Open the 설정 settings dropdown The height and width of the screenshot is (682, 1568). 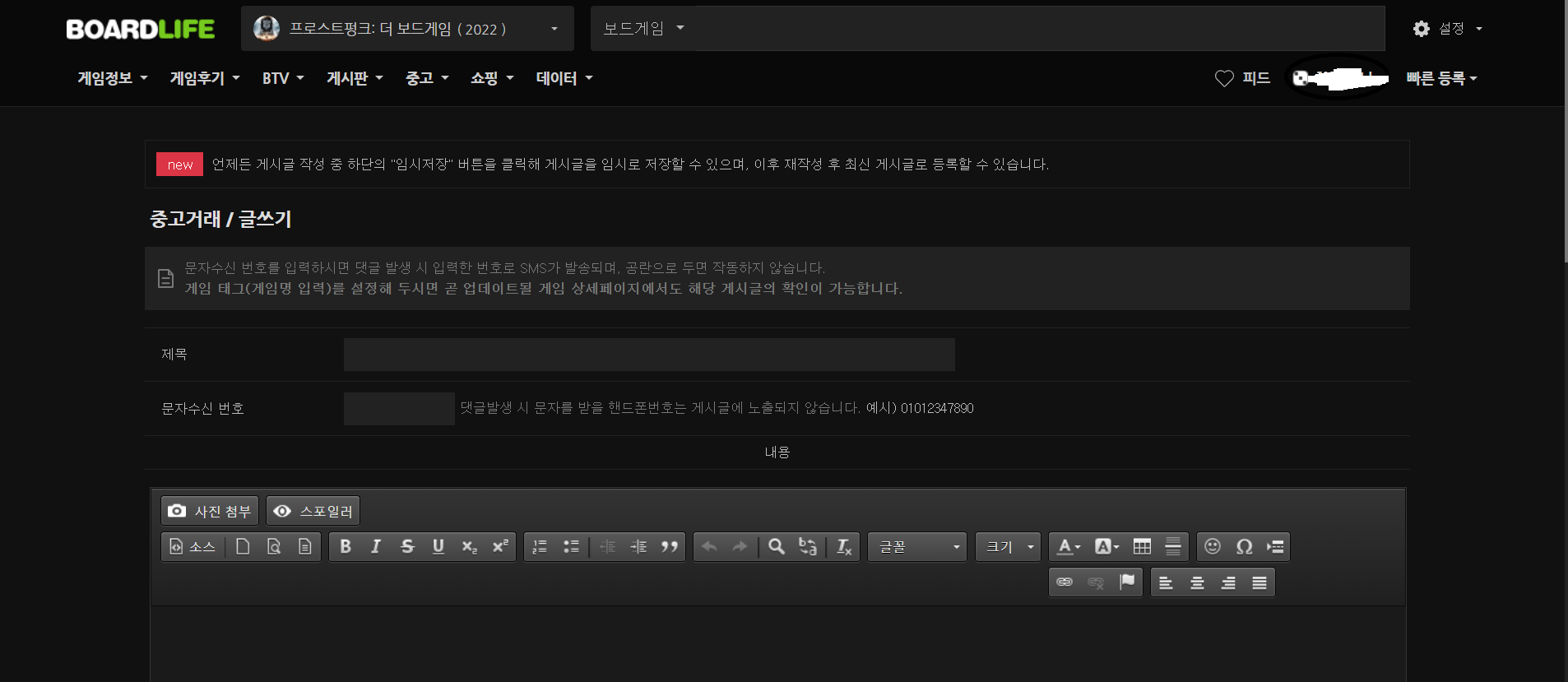(x=1448, y=29)
